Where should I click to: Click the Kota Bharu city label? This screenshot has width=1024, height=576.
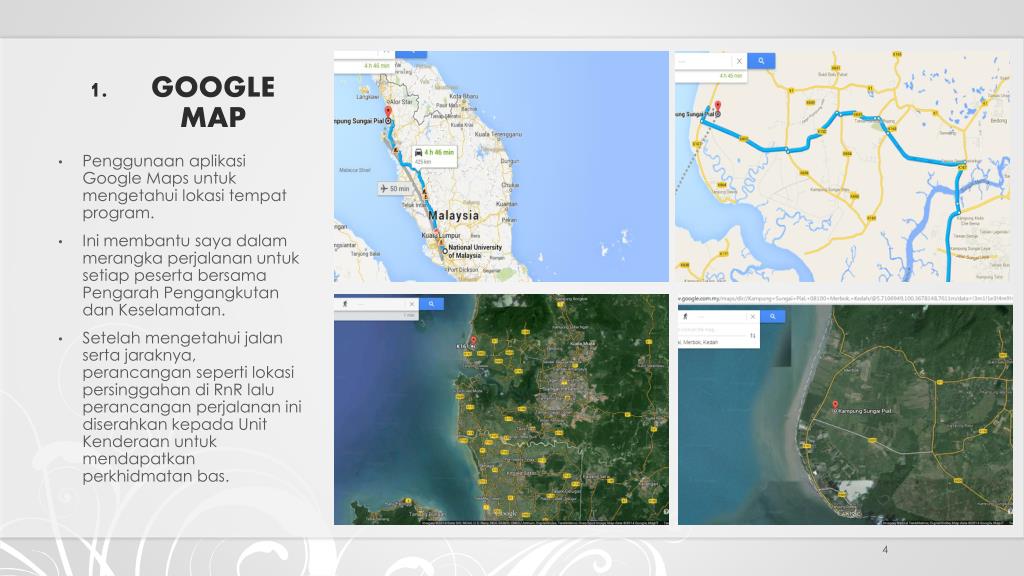pyautogui.click(x=464, y=96)
